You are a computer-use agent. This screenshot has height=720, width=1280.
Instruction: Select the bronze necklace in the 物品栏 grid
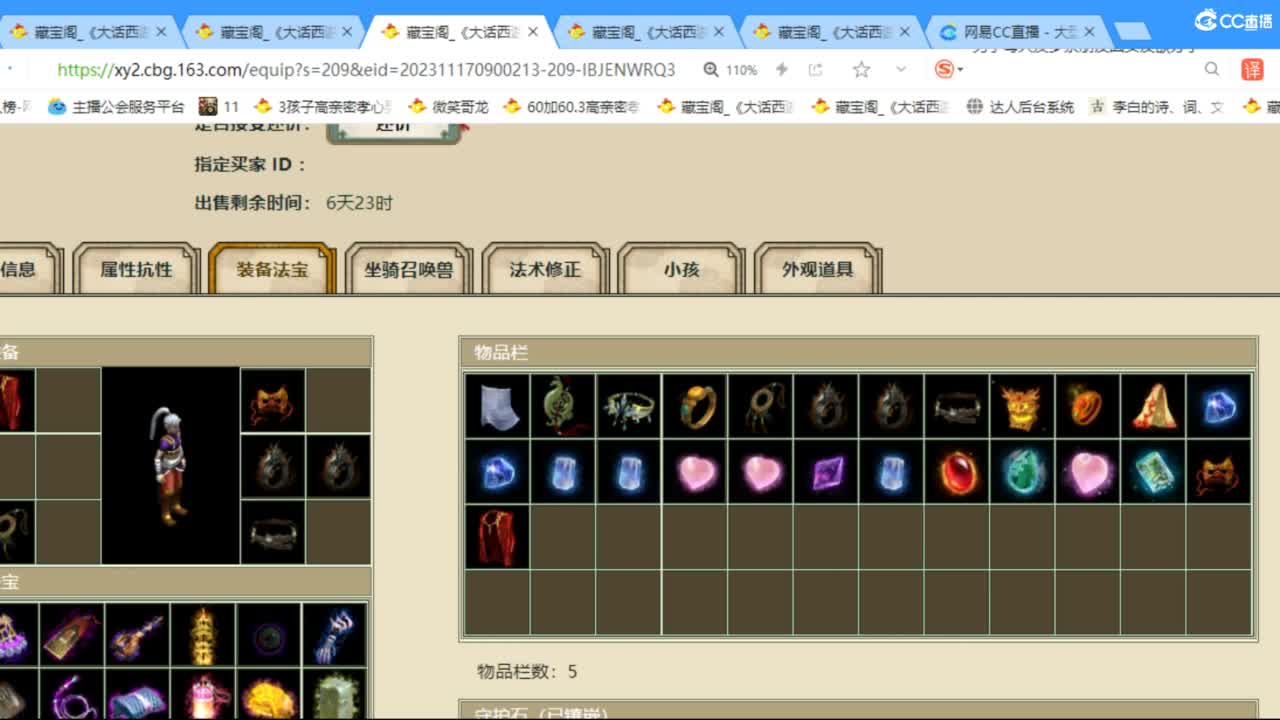pos(760,406)
